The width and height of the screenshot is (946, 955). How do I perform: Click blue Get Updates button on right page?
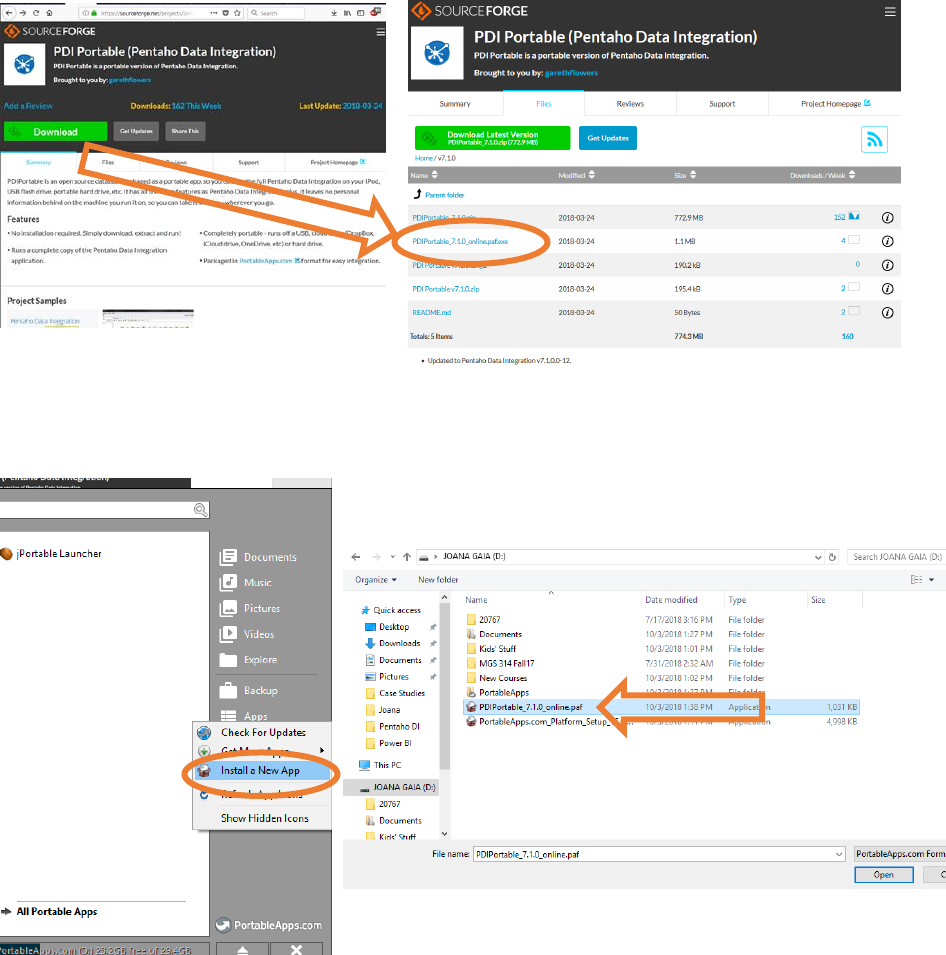pos(608,138)
